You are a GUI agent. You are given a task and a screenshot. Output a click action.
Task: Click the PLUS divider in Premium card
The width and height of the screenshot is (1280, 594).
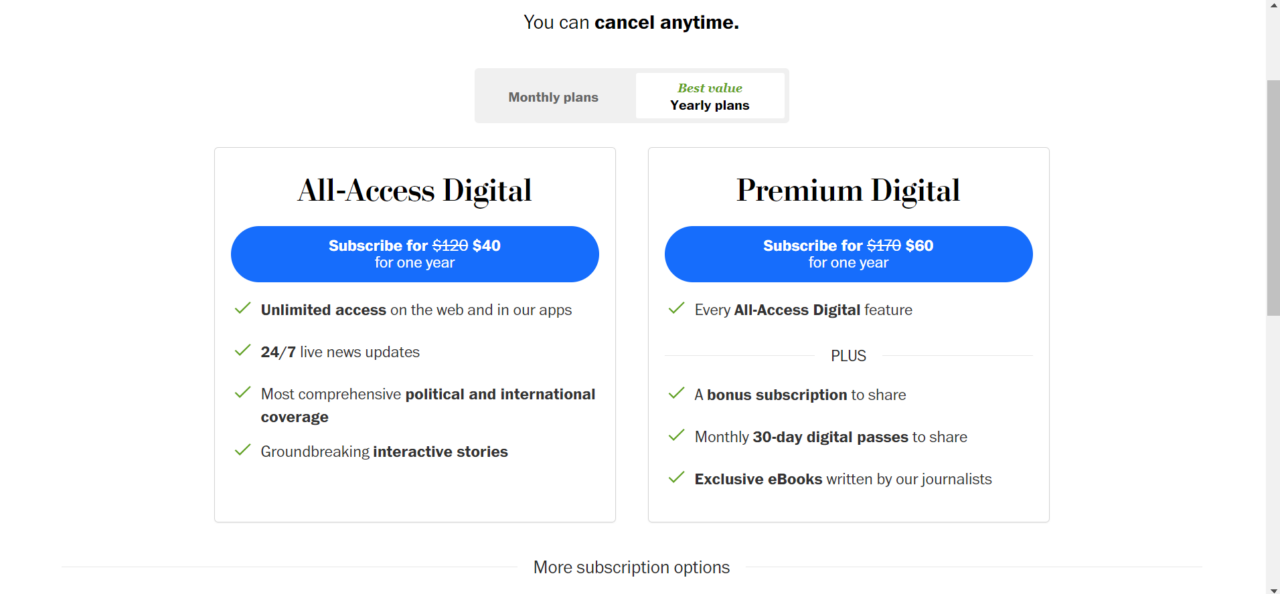click(x=848, y=356)
